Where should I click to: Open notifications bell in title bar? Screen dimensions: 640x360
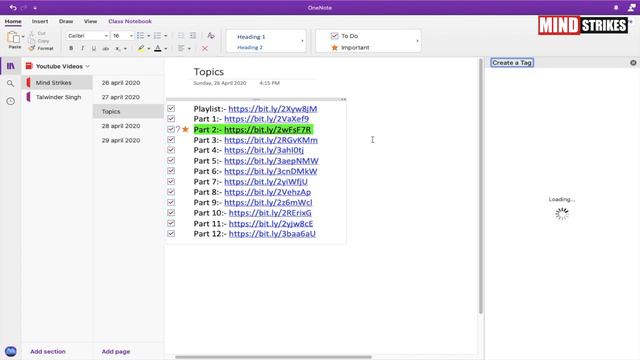pyautogui.click(x=616, y=8)
